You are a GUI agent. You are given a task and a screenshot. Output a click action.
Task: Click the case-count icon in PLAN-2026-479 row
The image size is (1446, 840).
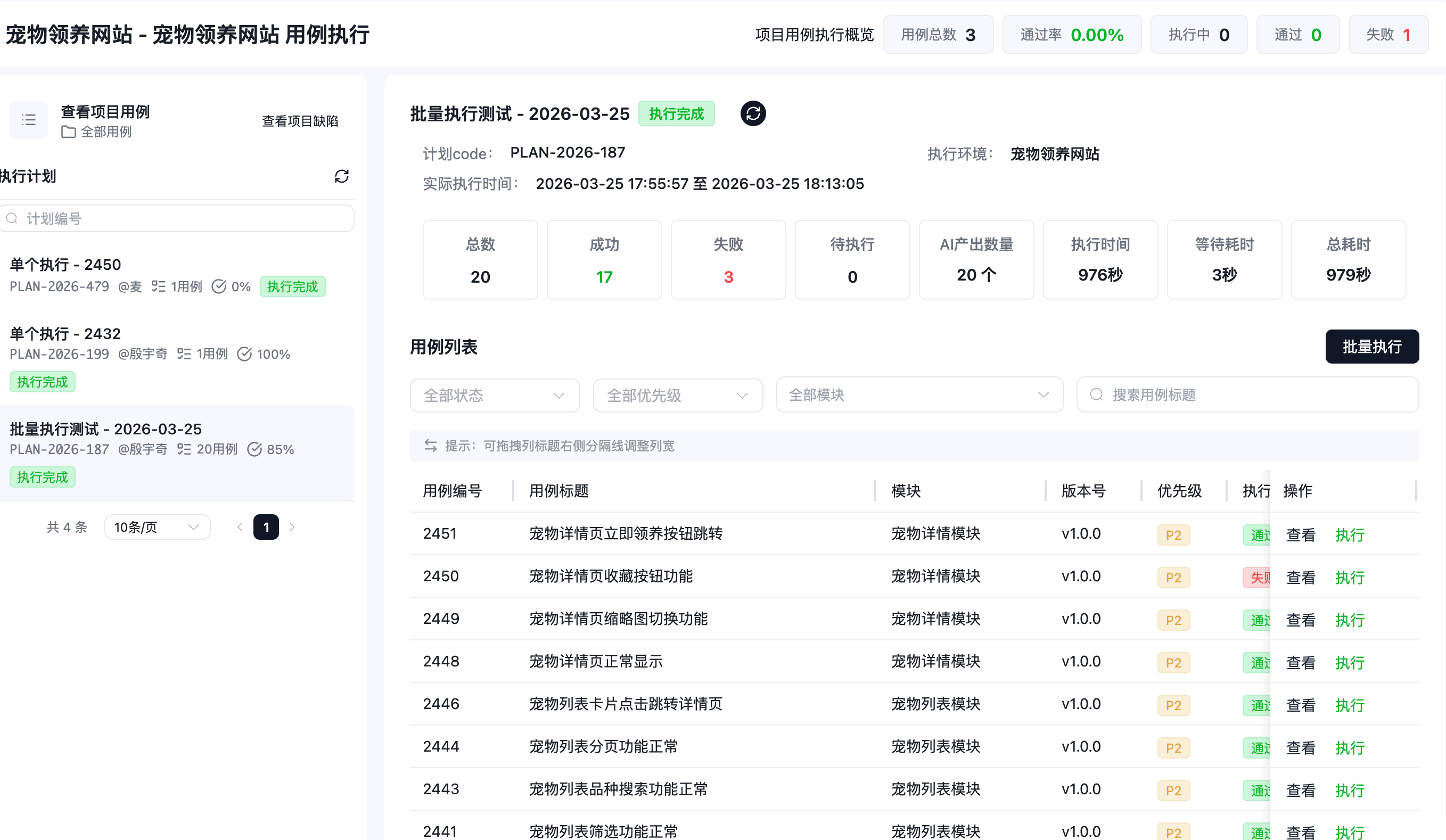[x=158, y=286]
